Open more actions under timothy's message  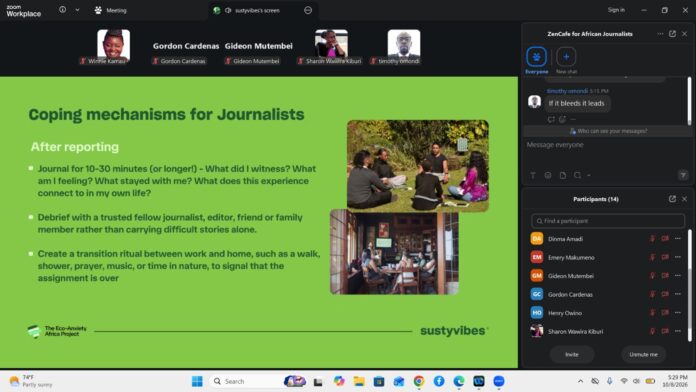click(x=573, y=119)
